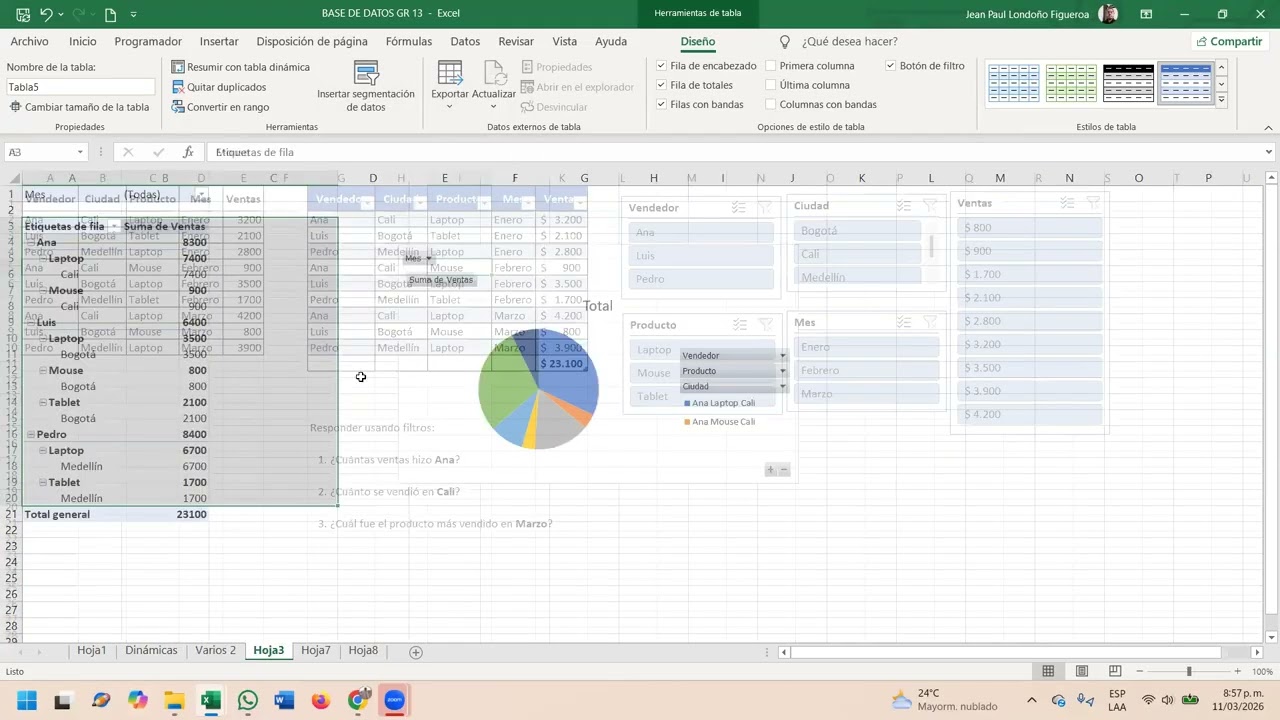Open the Disposición de página tab
The height and width of the screenshot is (720, 1280).
(312, 41)
